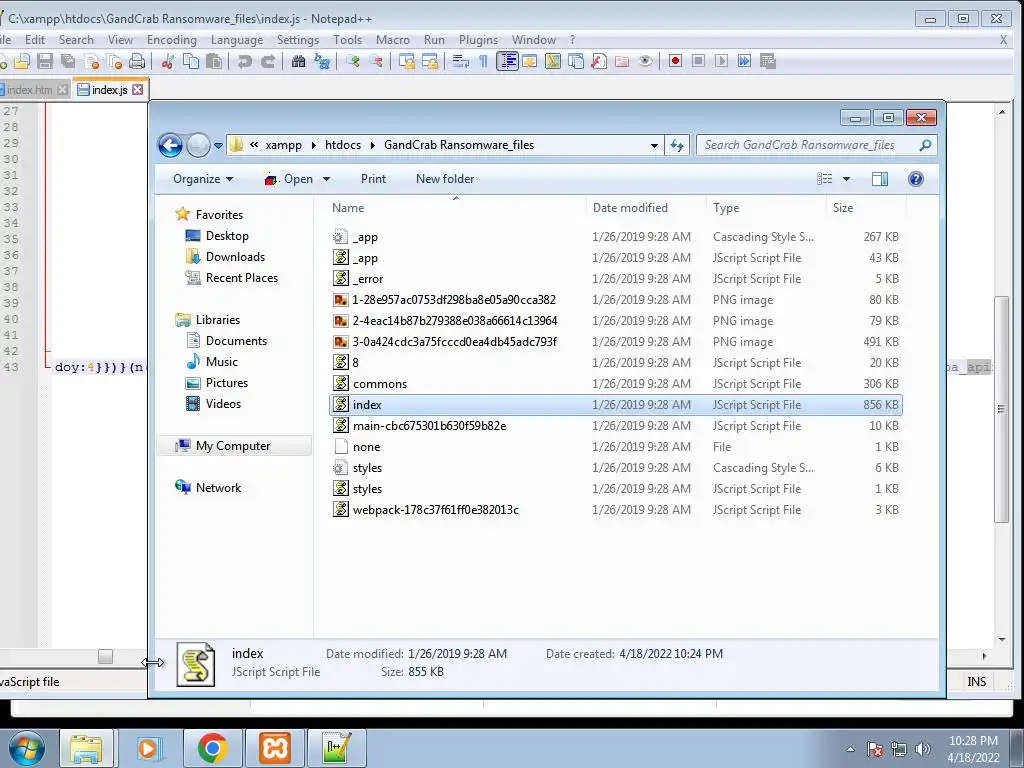Open a file with Notepad++ toolbar folder icon
The width and height of the screenshot is (1024, 768).
(x=22, y=61)
